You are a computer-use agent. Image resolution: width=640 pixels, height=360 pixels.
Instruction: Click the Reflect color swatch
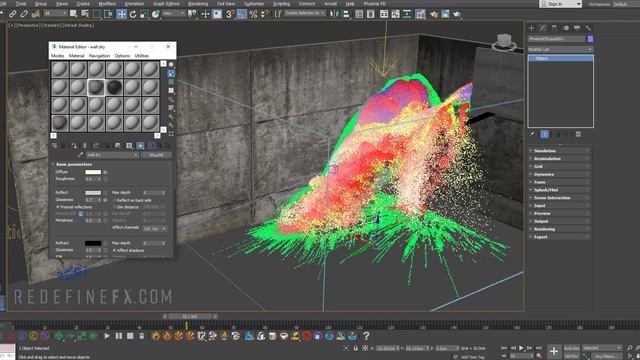[93, 192]
